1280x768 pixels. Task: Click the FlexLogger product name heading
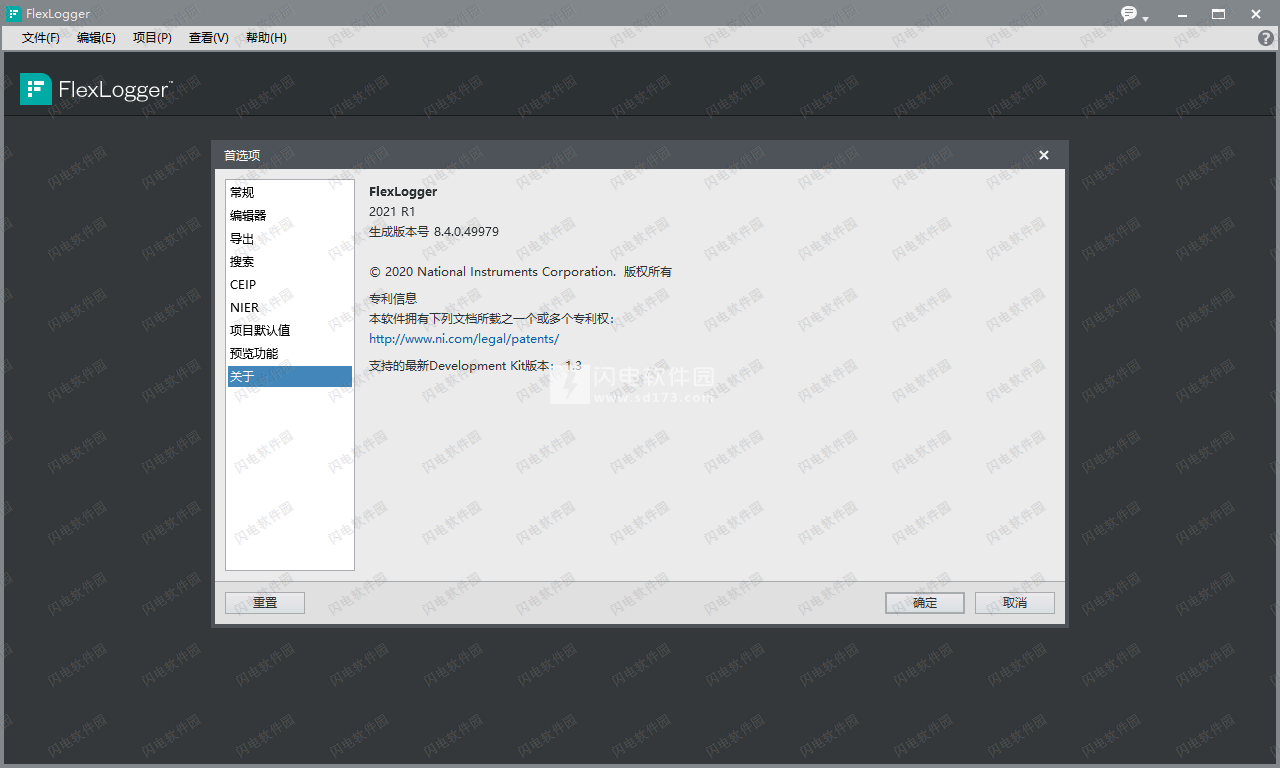click(x=403, y=192)
